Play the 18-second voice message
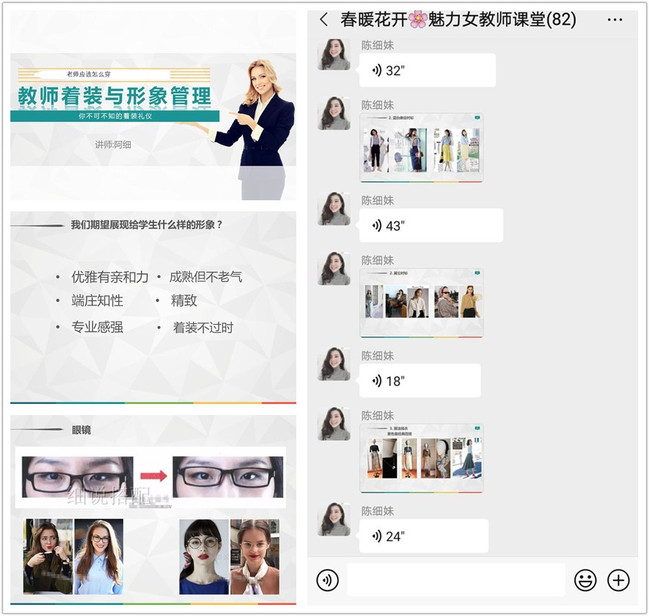 [x=420, y=380]
